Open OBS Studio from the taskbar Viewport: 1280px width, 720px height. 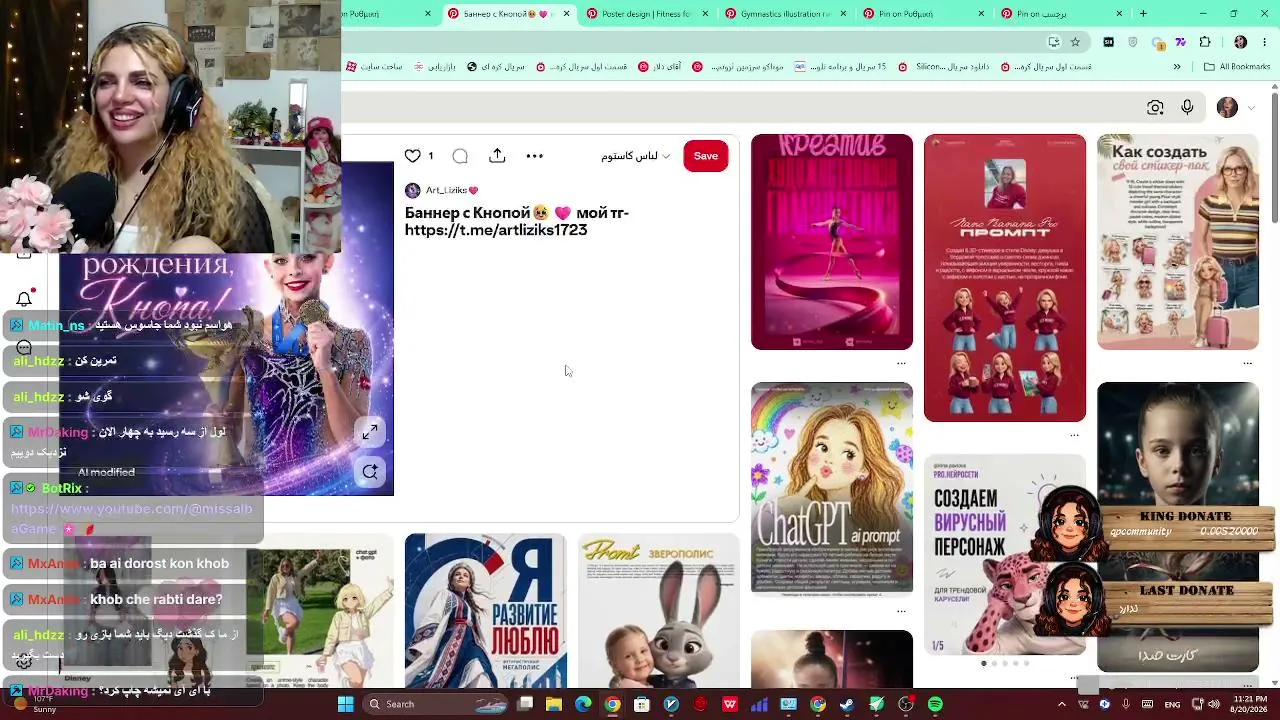click(x=906, y=704)
